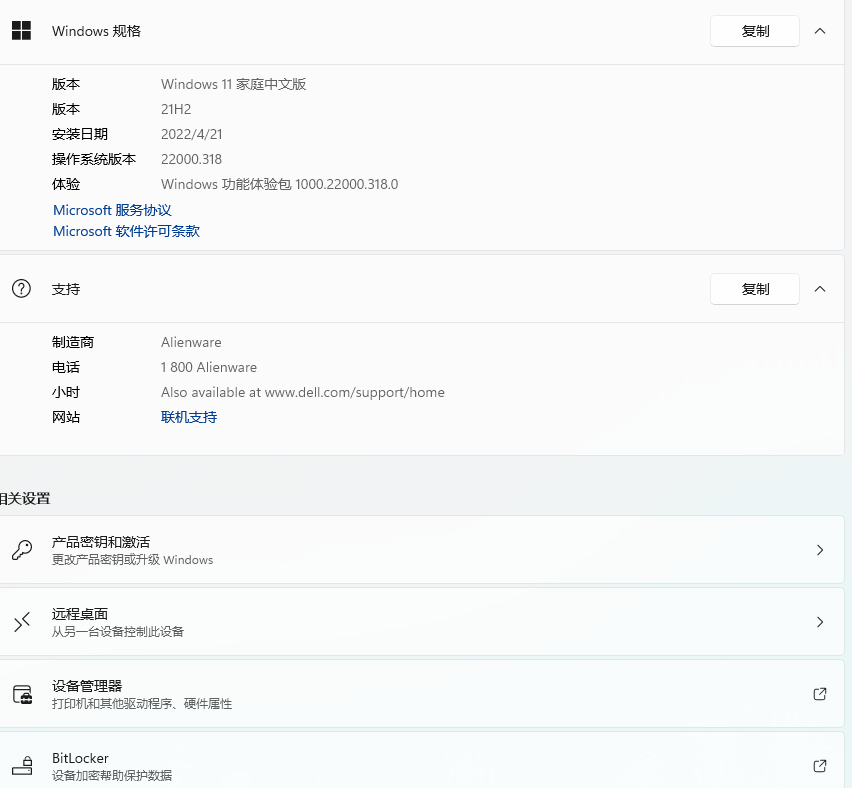Click the key icon for 产品密钥和激活

(22, 550)
